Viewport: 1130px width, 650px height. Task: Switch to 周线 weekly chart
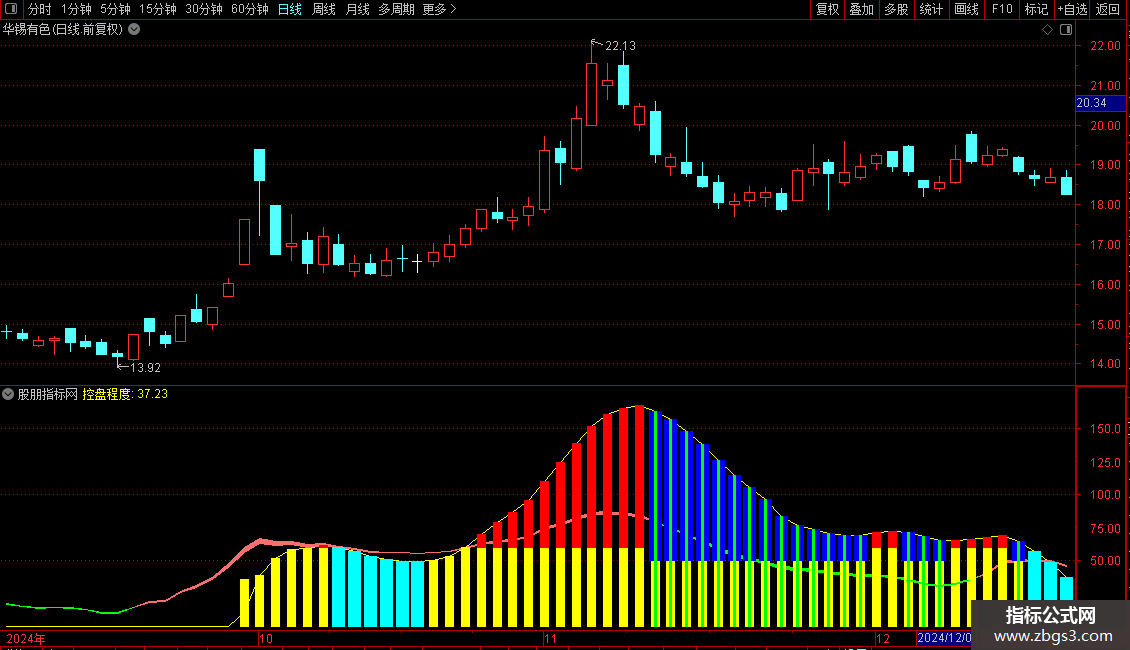click(324, 9)
